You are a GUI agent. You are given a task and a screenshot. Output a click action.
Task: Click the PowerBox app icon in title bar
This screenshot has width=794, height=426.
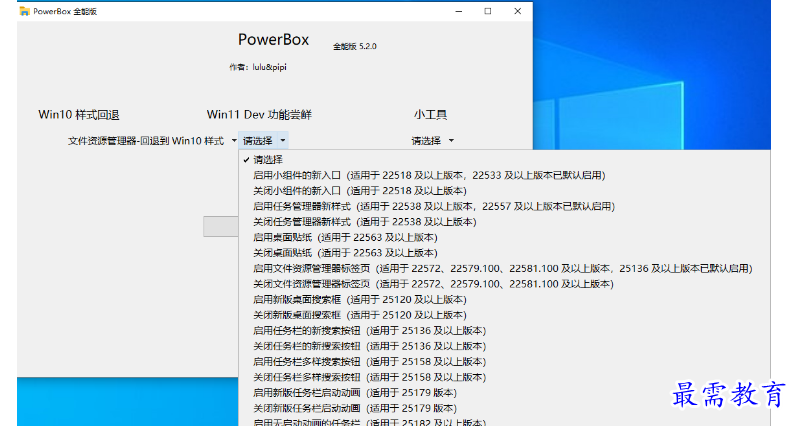click(24, 11)
